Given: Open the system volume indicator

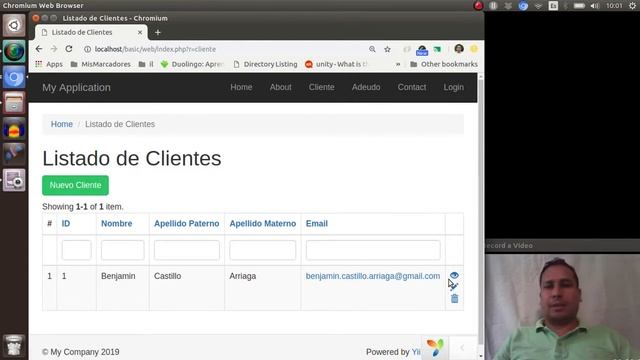Looking at the screenshot, I should point(595,6).
